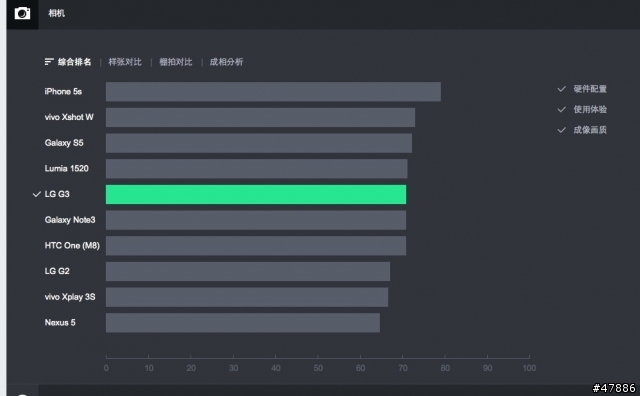Click the green LG G3 bar
The height and width of the screenshot is (396, 640).
(x=256, y=194)
